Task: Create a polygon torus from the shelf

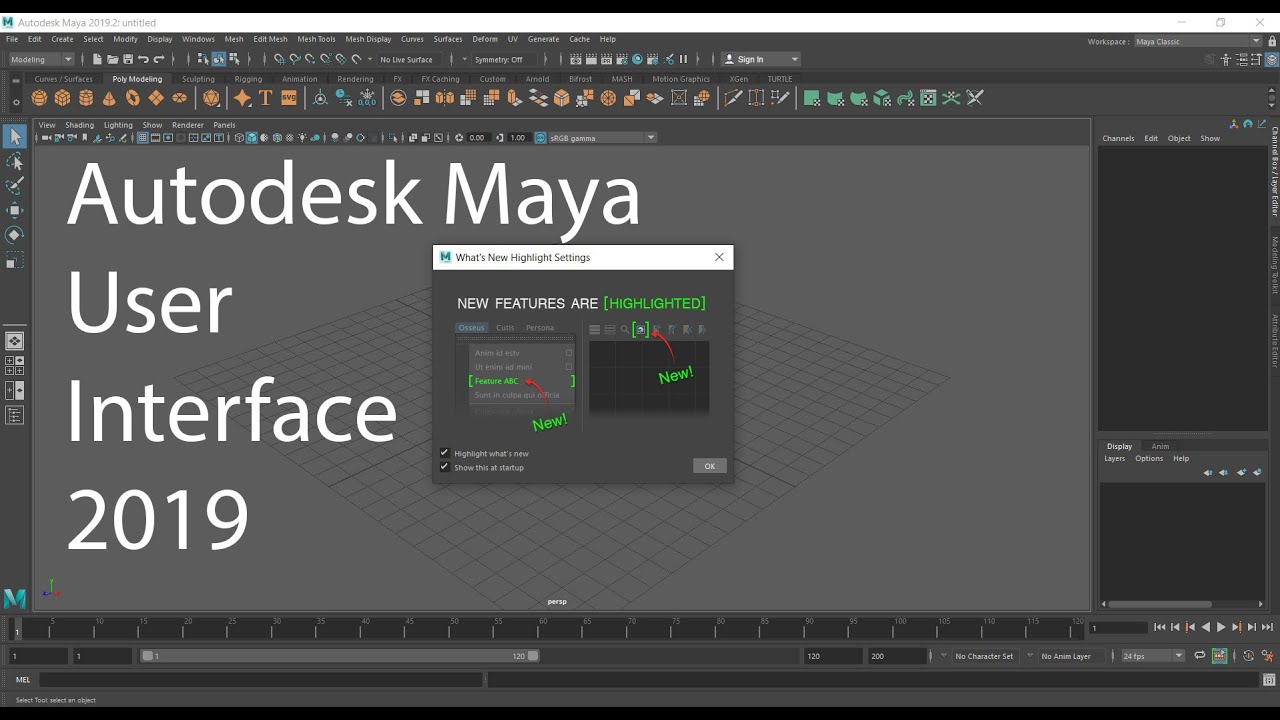Action: click(x=132, y=98)
